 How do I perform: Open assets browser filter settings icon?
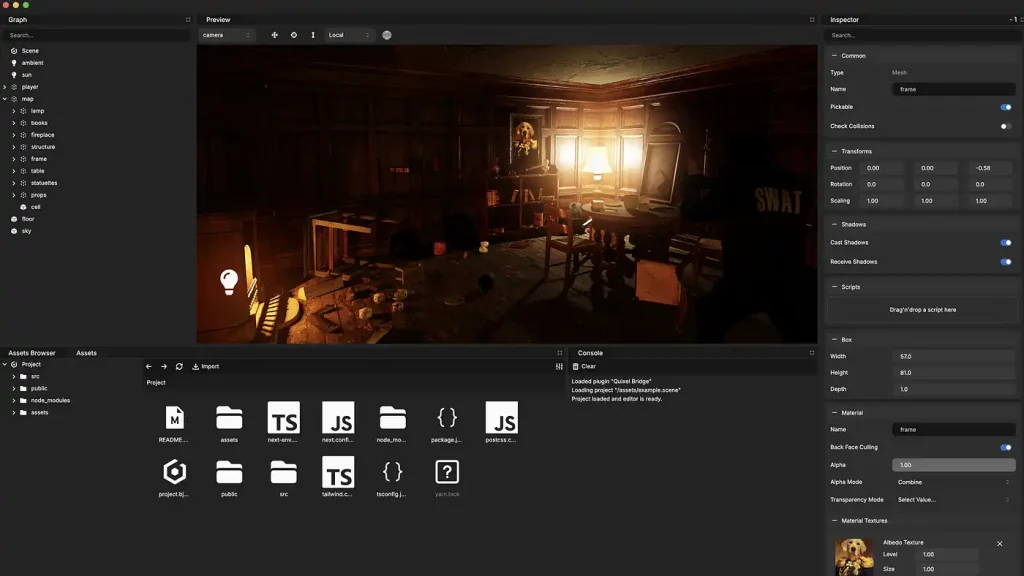(559, 367)
